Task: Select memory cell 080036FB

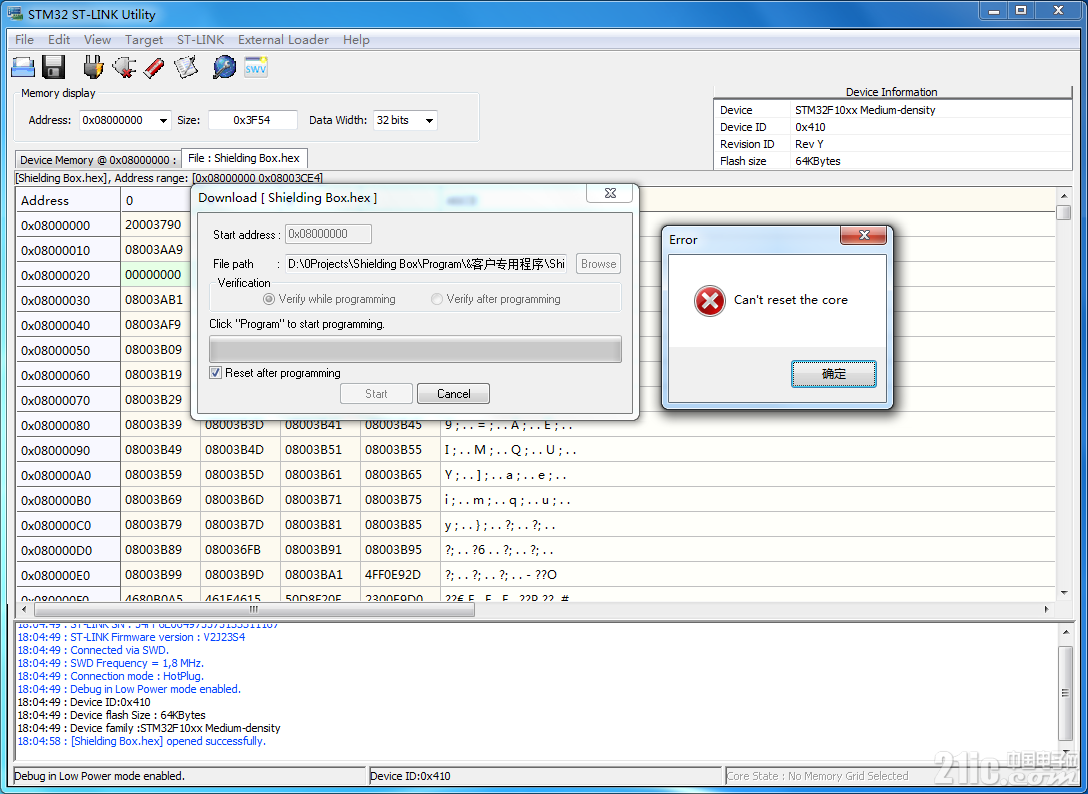Action: click(240, 550)
